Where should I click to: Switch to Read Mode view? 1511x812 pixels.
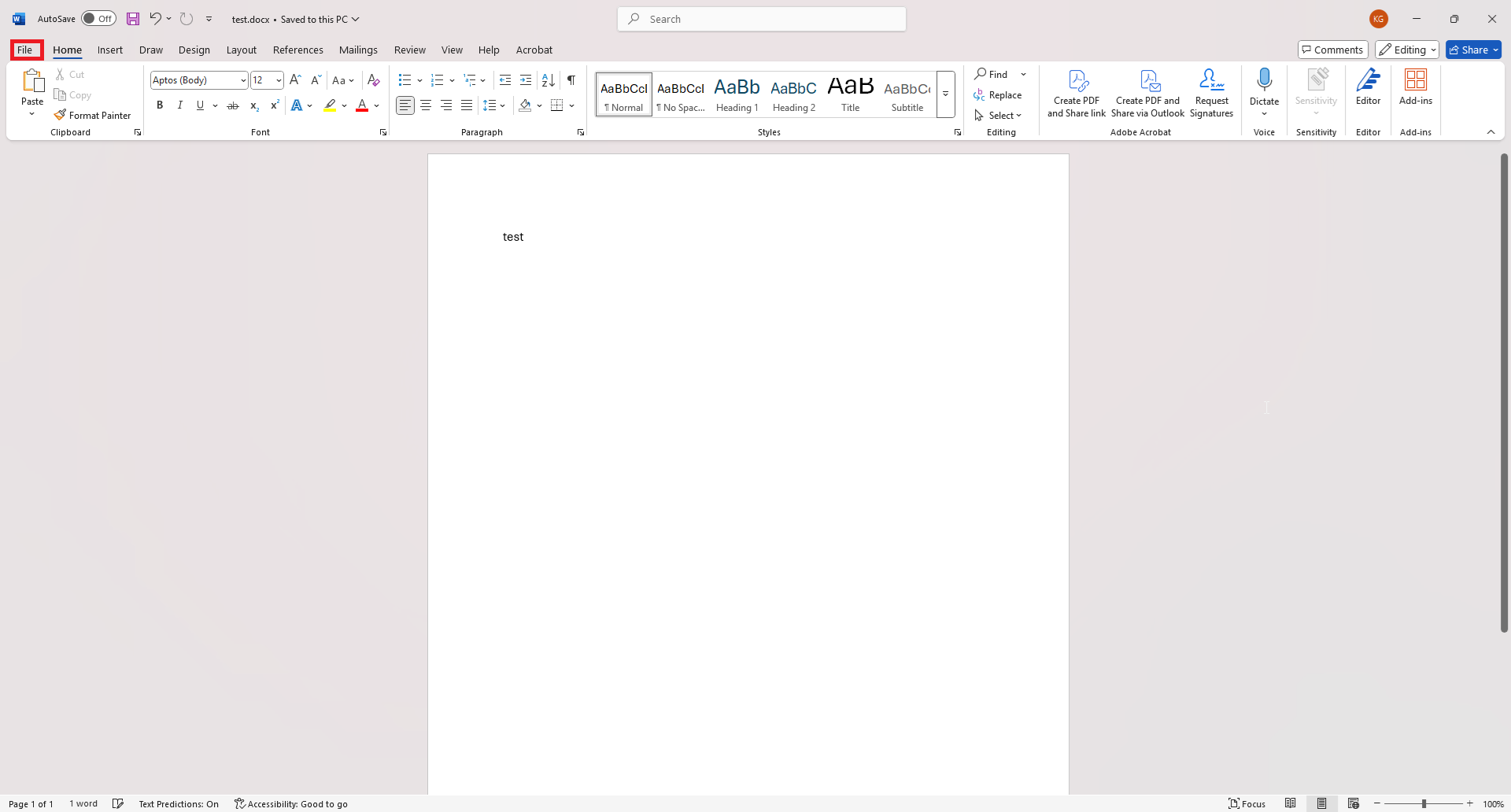pyautogui.click(x=1291, y=803)
